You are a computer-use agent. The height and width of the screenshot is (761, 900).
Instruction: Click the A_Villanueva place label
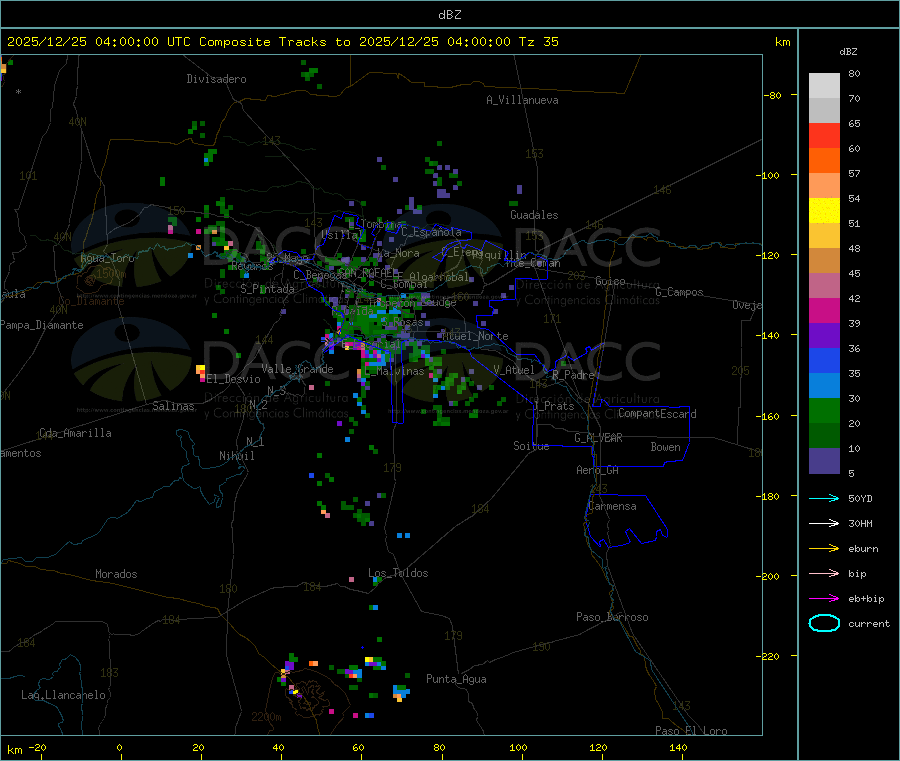(x=522, y=100)
